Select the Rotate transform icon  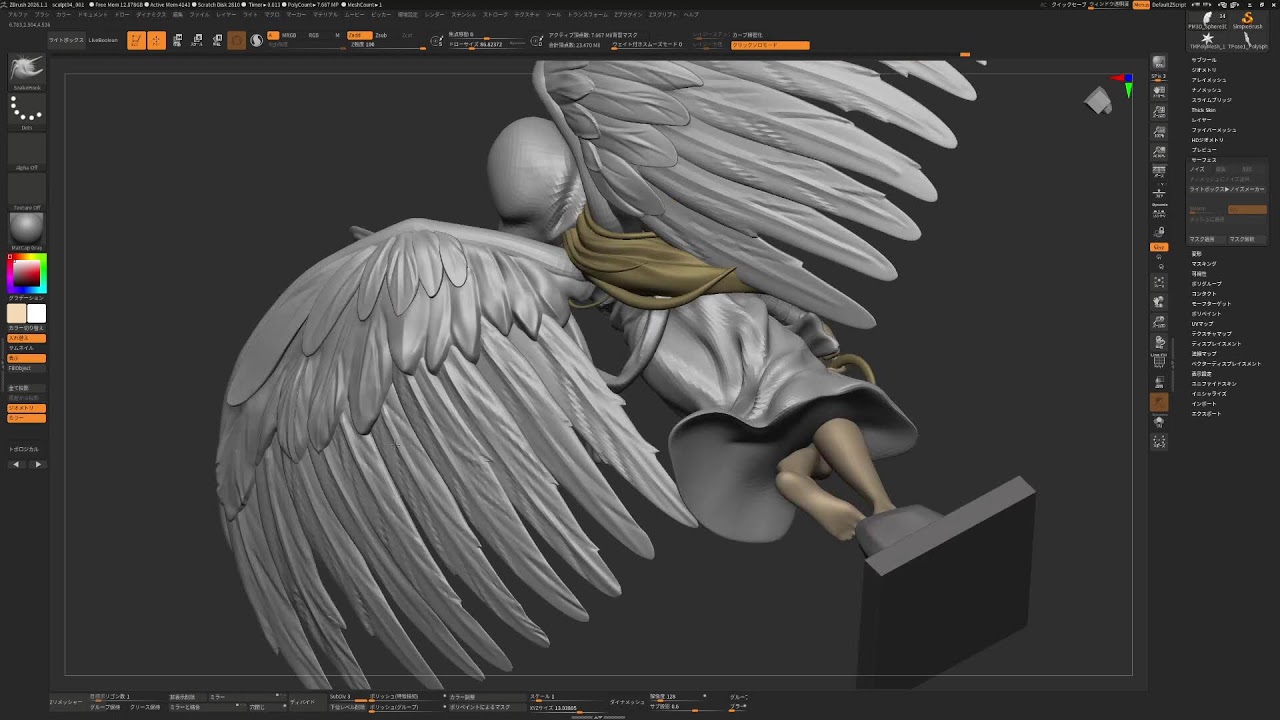(x=217, y=40)
